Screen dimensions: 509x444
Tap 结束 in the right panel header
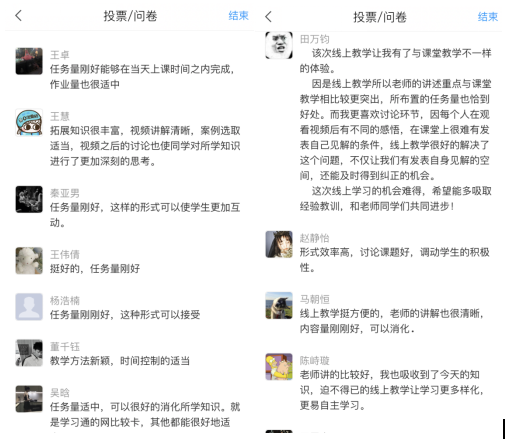tap(488, 17)
